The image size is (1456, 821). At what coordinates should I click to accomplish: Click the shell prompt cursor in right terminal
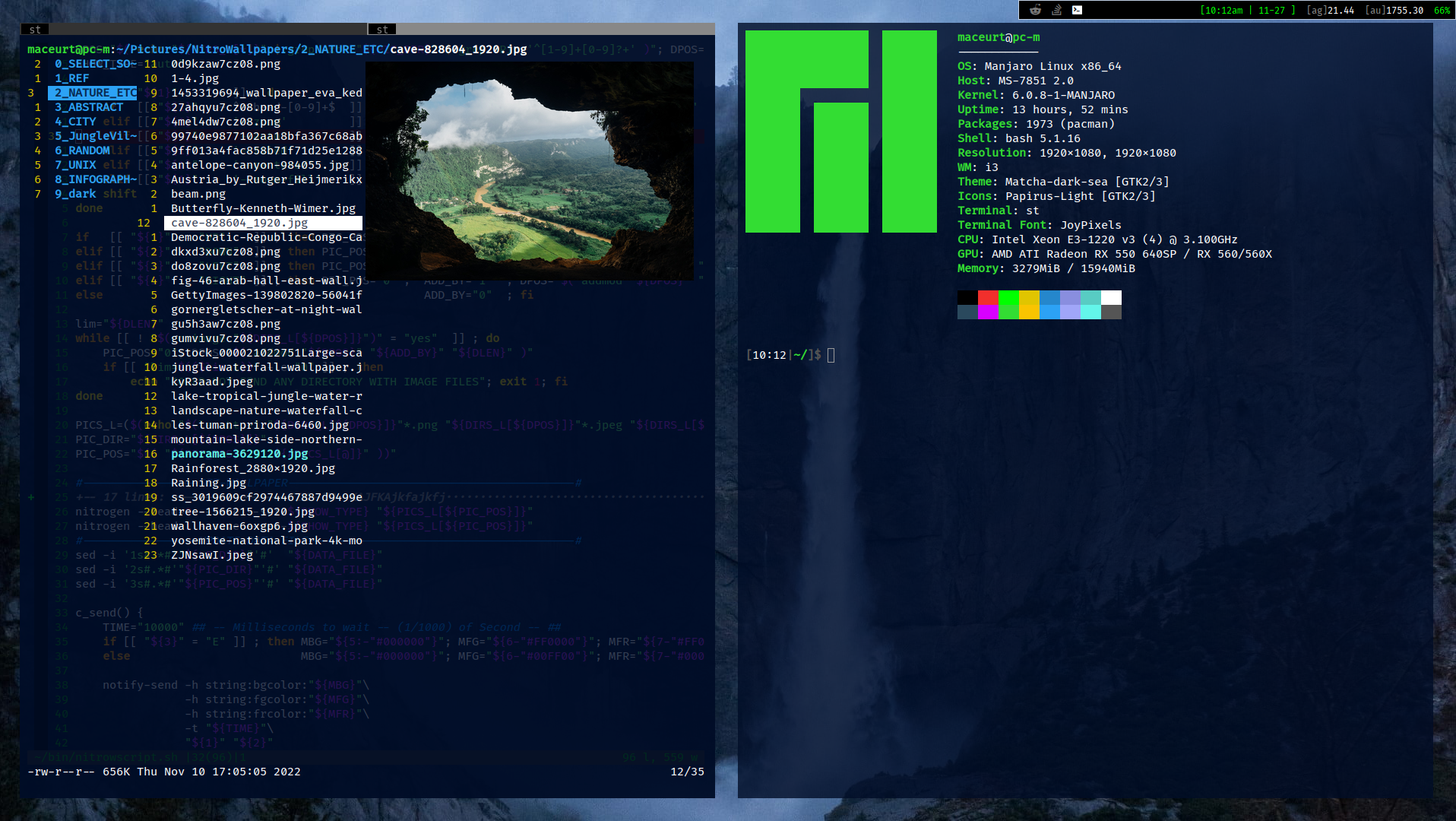(x=831, y=355)
